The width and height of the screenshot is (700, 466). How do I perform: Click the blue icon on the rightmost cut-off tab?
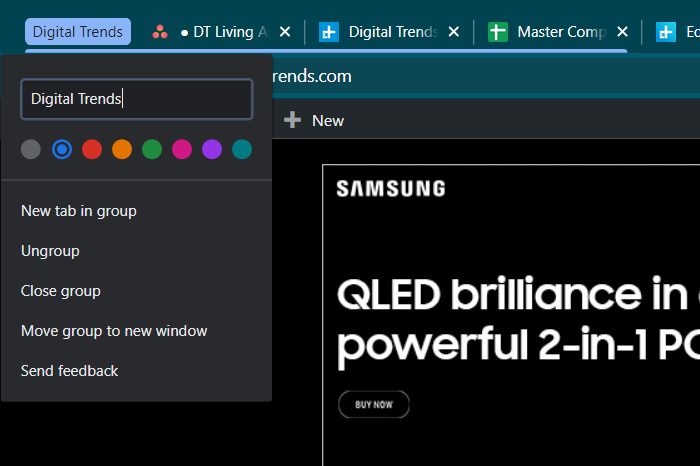pyautogui.click(x=666, y=32)
